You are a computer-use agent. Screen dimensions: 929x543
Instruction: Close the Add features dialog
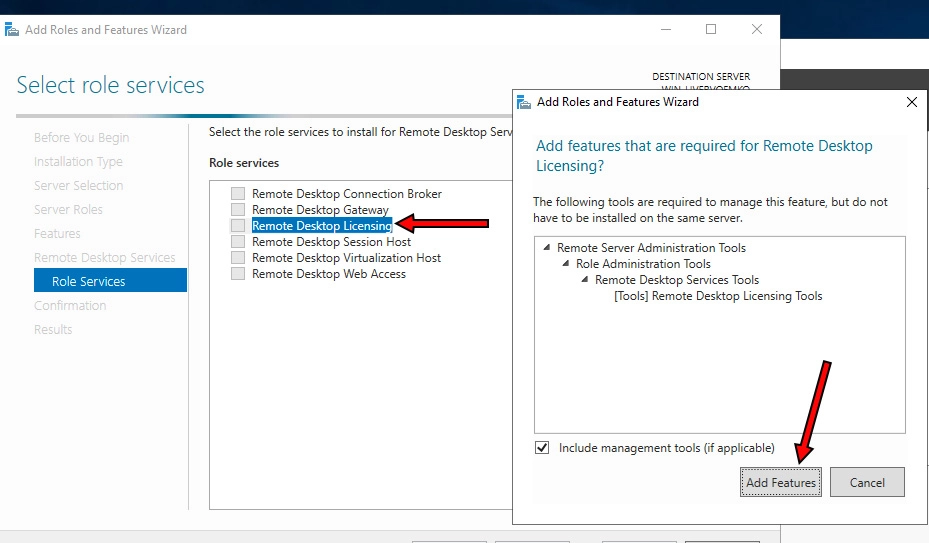pos(912,102)
